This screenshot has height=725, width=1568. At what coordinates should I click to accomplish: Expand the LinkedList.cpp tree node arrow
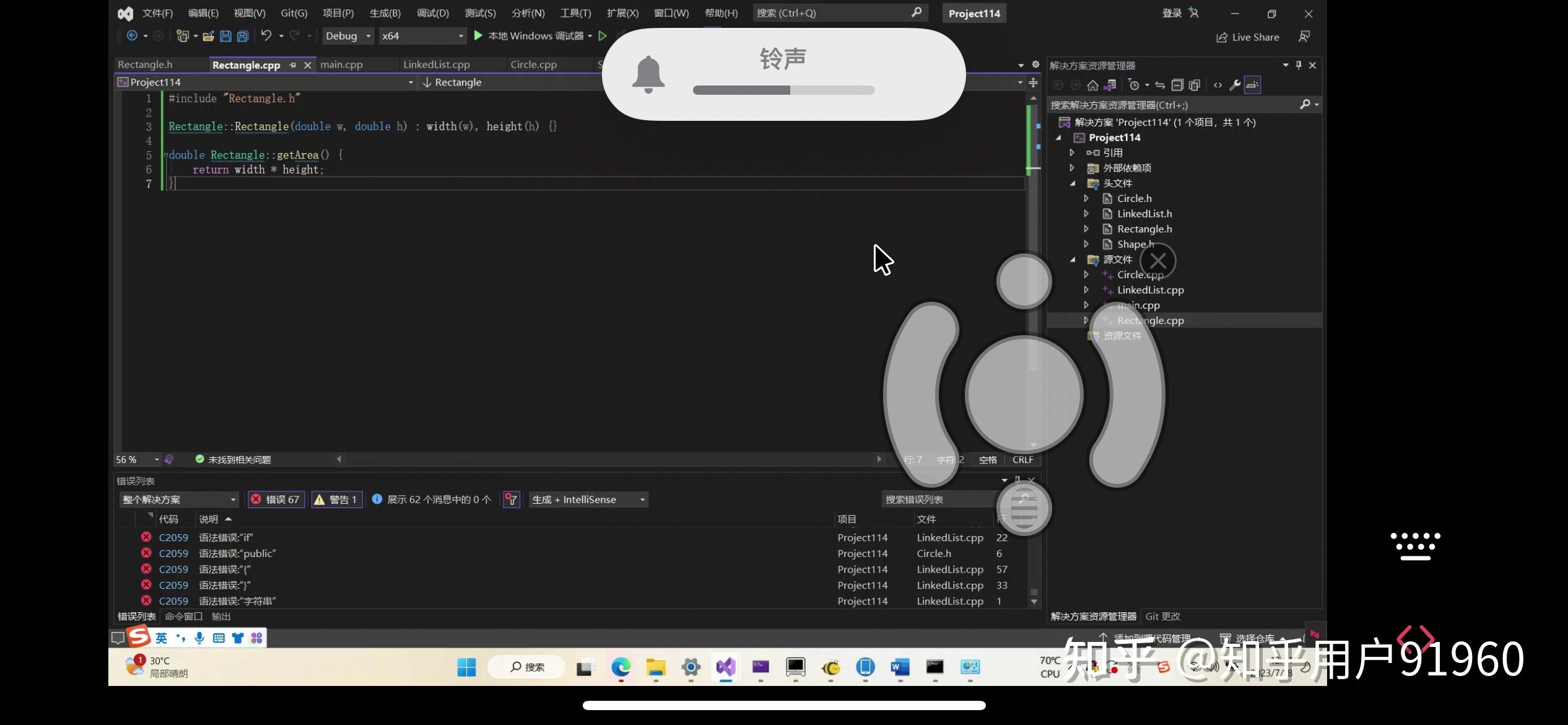[1086, 290]
